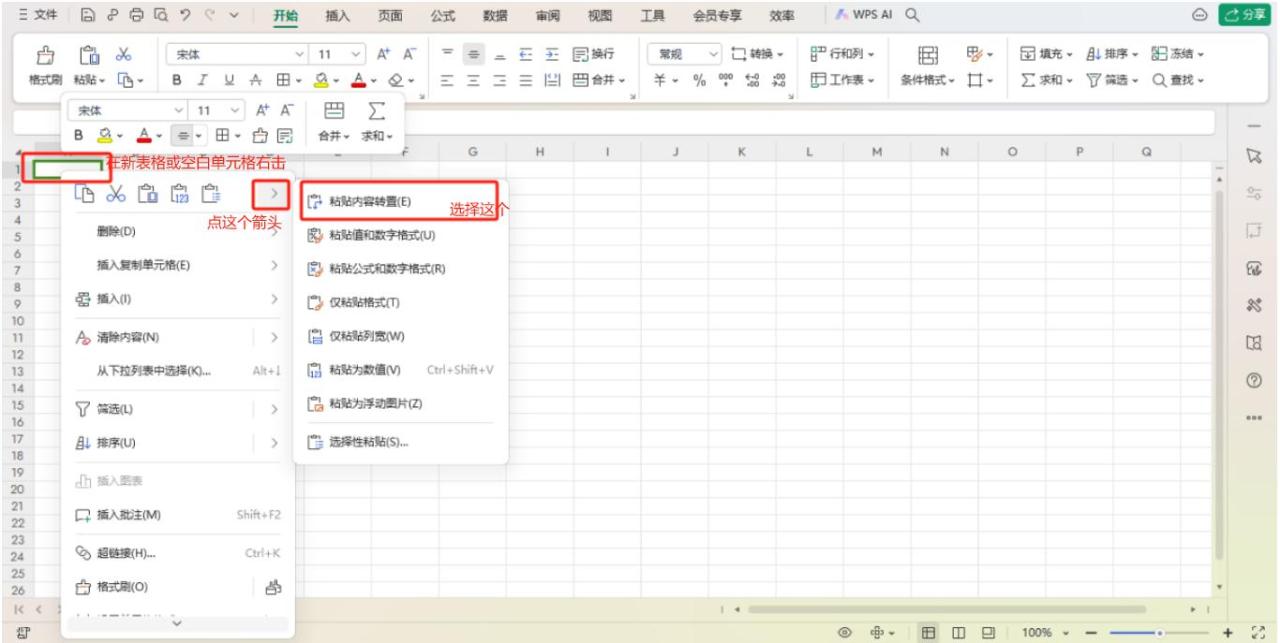
Task: Open the 插入 ribbon tab
Action: 338,16
